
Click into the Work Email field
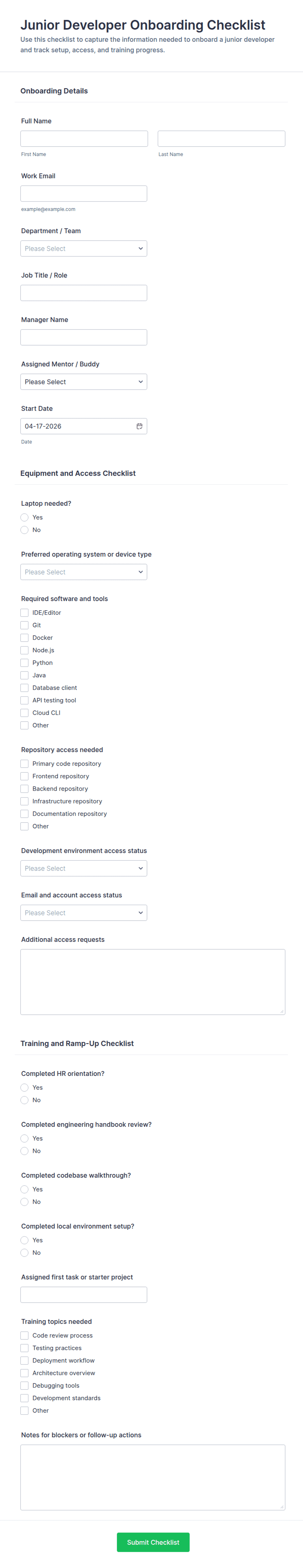83,193
